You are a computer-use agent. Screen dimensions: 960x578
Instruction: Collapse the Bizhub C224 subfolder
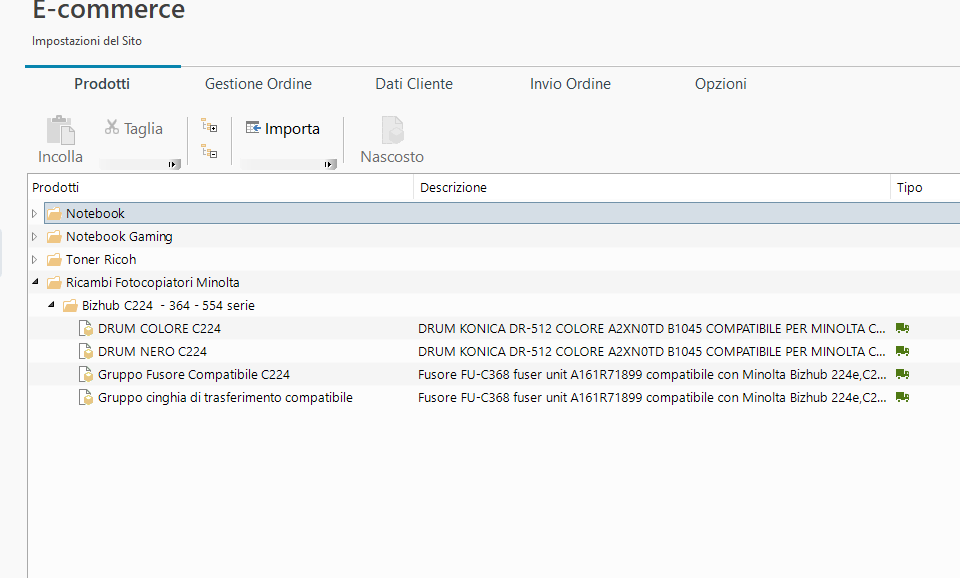[51, 306]
